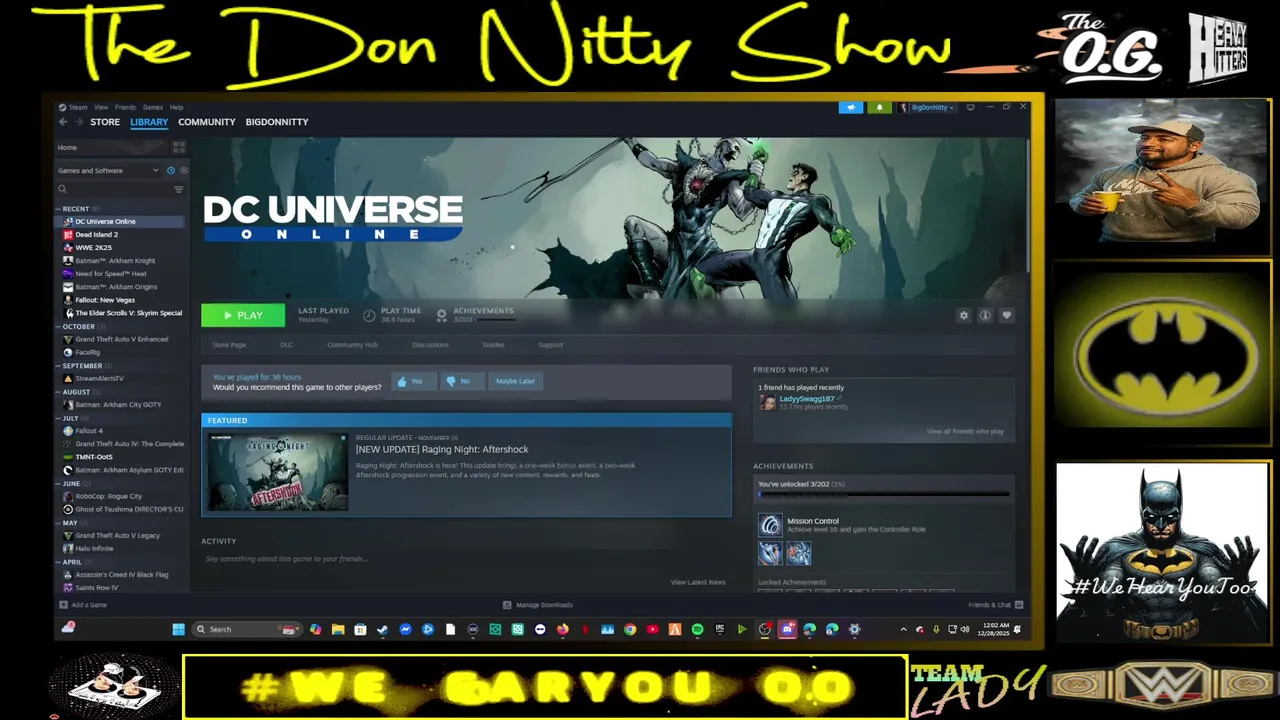Image resolution: width=1280 pixels, height=720 pixels.
Task: Click the Maybe Later button
Action: pyautogui.click(x=515, y=381)
